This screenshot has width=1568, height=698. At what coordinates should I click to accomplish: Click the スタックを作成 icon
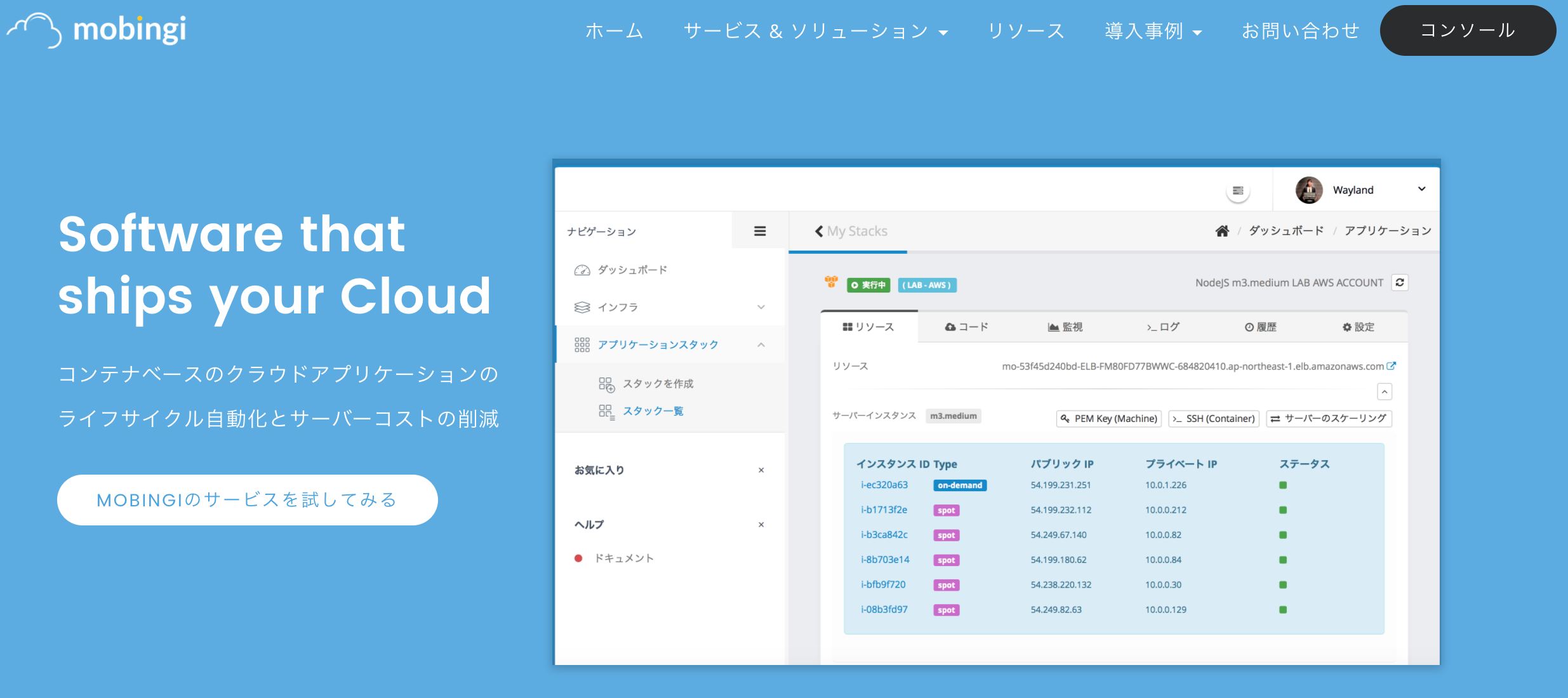(607, 385)
